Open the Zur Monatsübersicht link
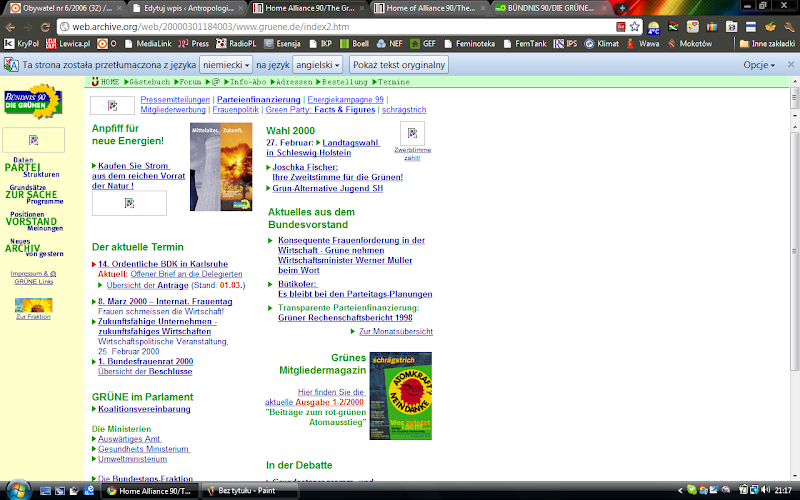Image resolution: width=800 pixels, height=500 pixels. point(396,332)
